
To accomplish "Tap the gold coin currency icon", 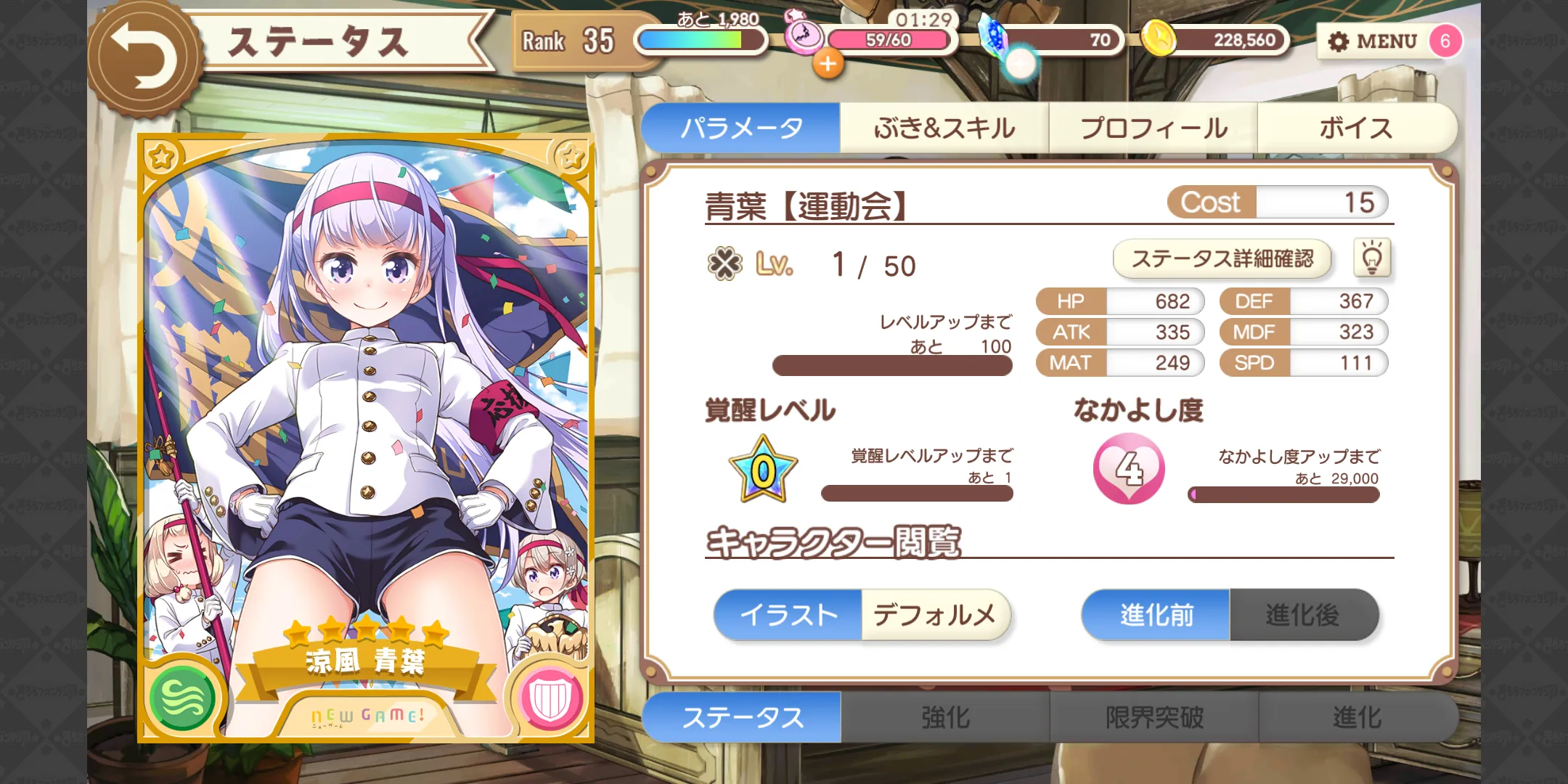I will pos(1159,38).
